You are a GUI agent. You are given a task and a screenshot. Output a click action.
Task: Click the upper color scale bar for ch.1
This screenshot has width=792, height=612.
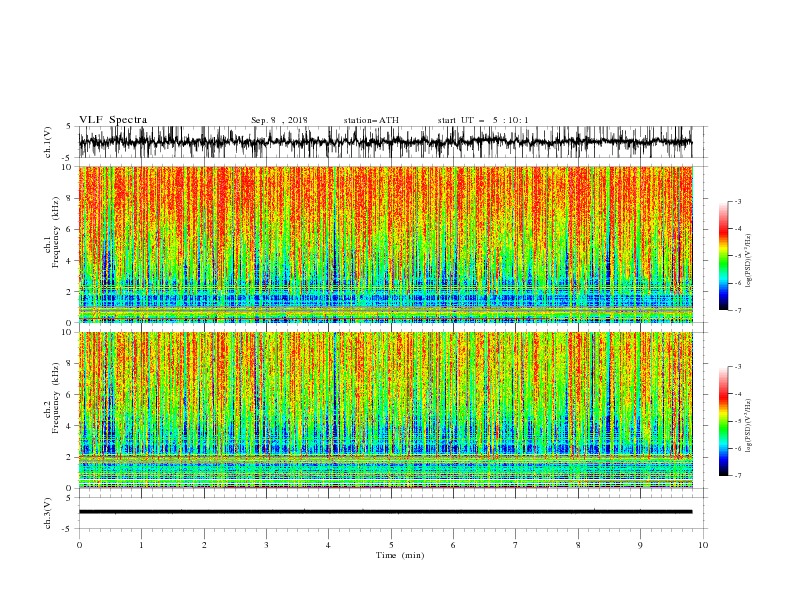tap(723, 256)
